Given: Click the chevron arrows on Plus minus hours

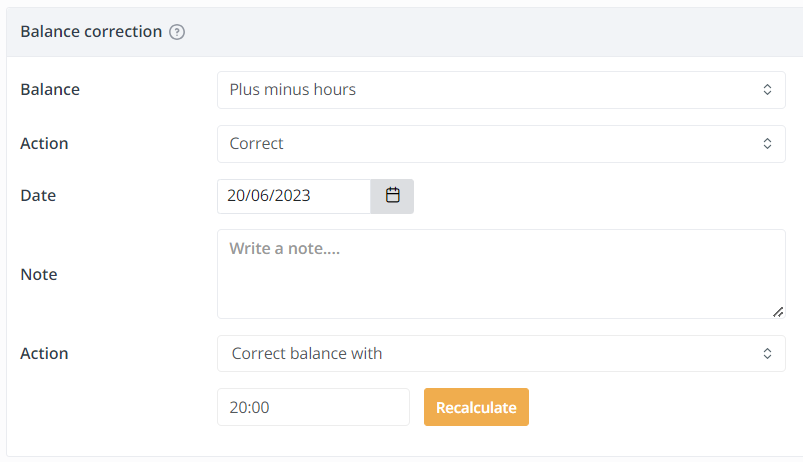Looking at the screenshot, I should [767, 90].
